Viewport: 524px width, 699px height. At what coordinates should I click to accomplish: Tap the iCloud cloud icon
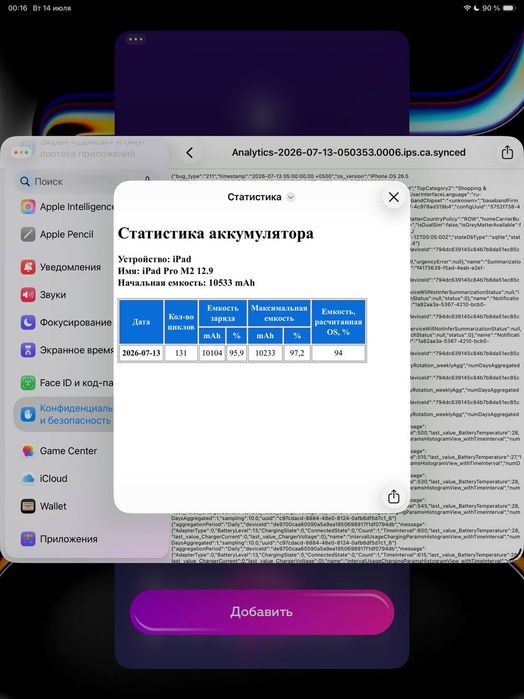pyautogui.click(x=28, y=478)
